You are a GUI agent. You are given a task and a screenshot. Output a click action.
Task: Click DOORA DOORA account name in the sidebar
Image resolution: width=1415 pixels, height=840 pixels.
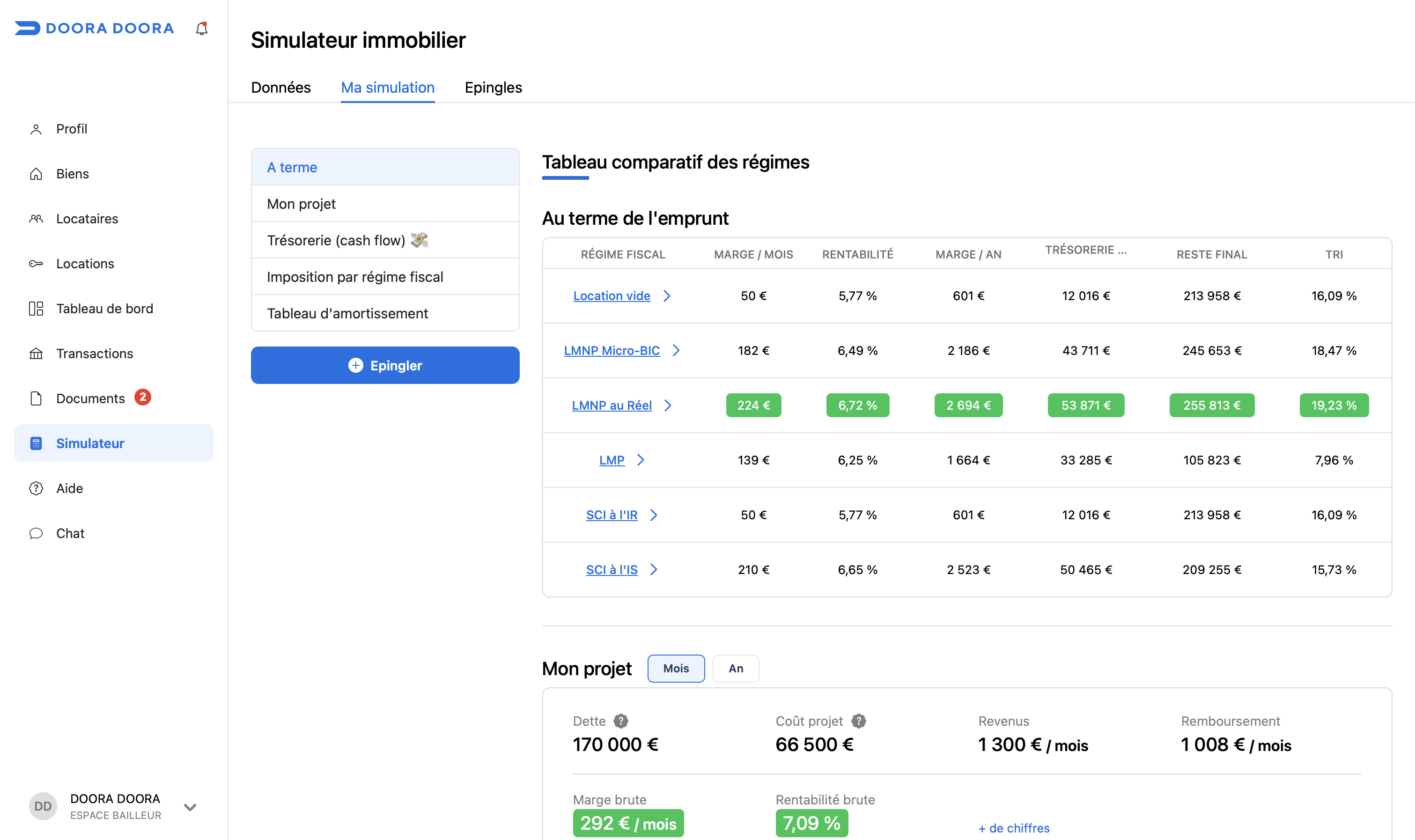coord(115,799)
